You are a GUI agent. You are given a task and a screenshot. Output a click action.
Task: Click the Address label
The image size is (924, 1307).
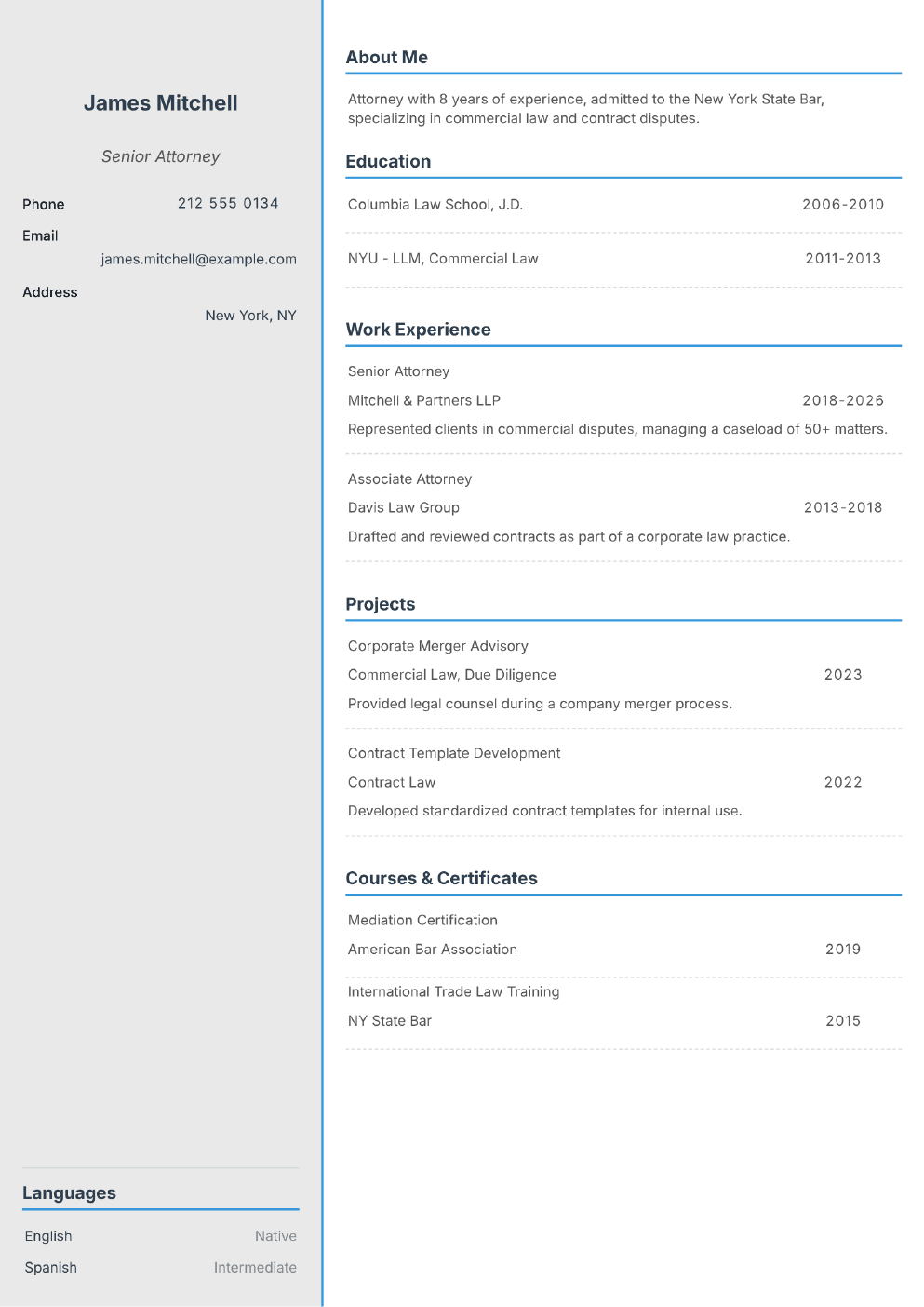tap(50, 292)
